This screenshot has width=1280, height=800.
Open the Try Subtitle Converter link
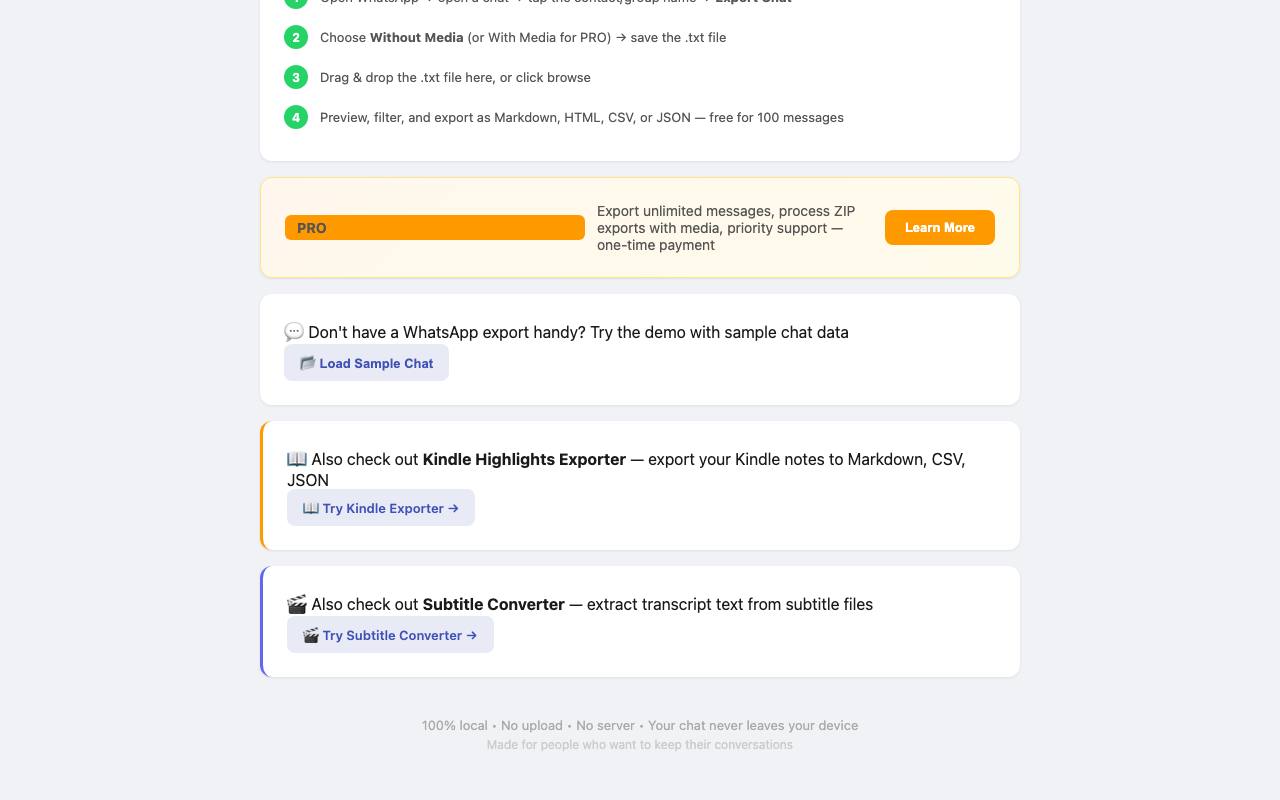pyautogui.click(x=390, y=635)
